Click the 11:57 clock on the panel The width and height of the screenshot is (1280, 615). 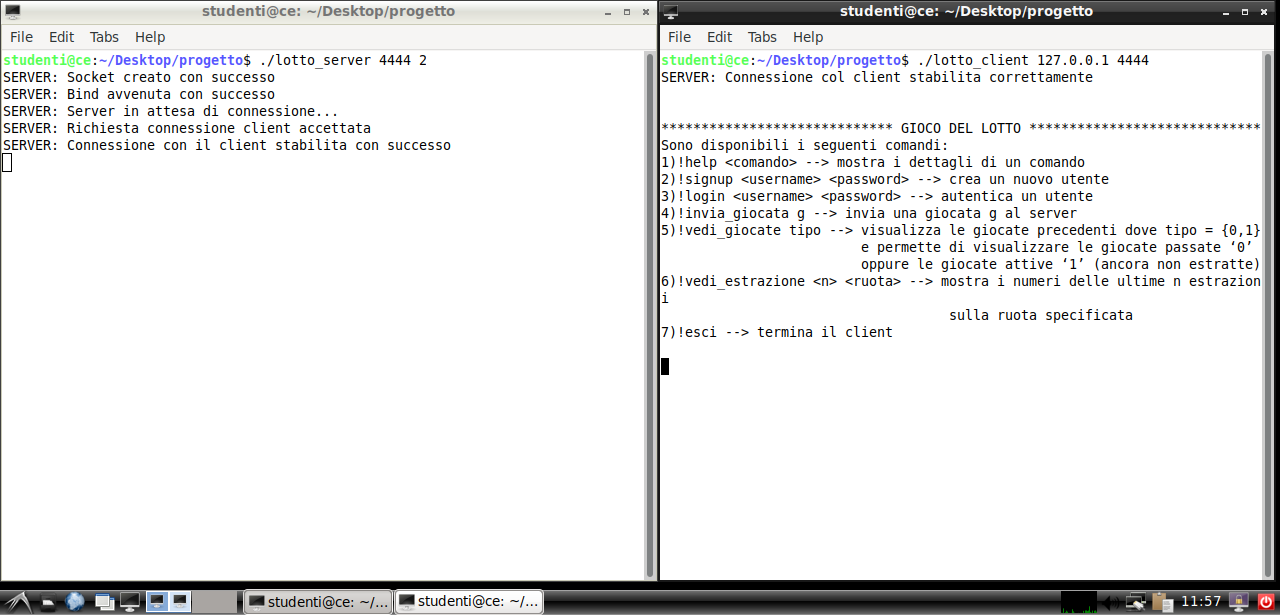[1201, 602]
